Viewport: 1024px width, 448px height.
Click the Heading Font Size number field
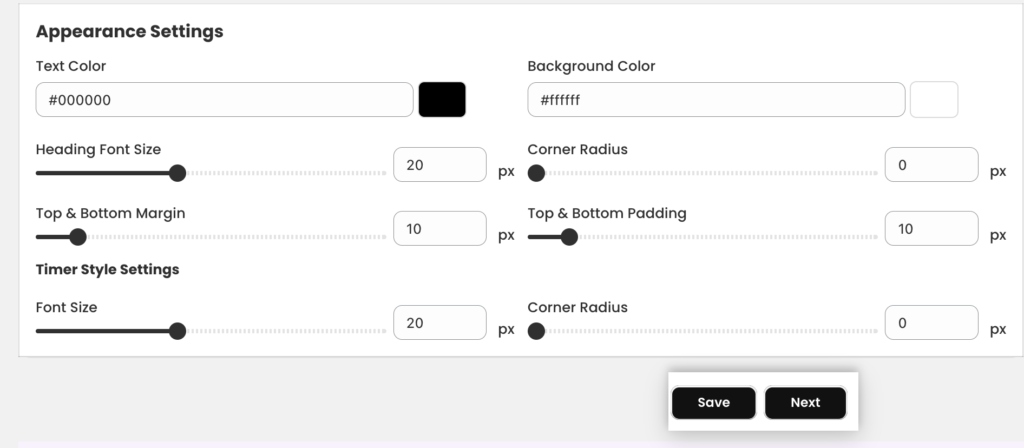point(440,165)
